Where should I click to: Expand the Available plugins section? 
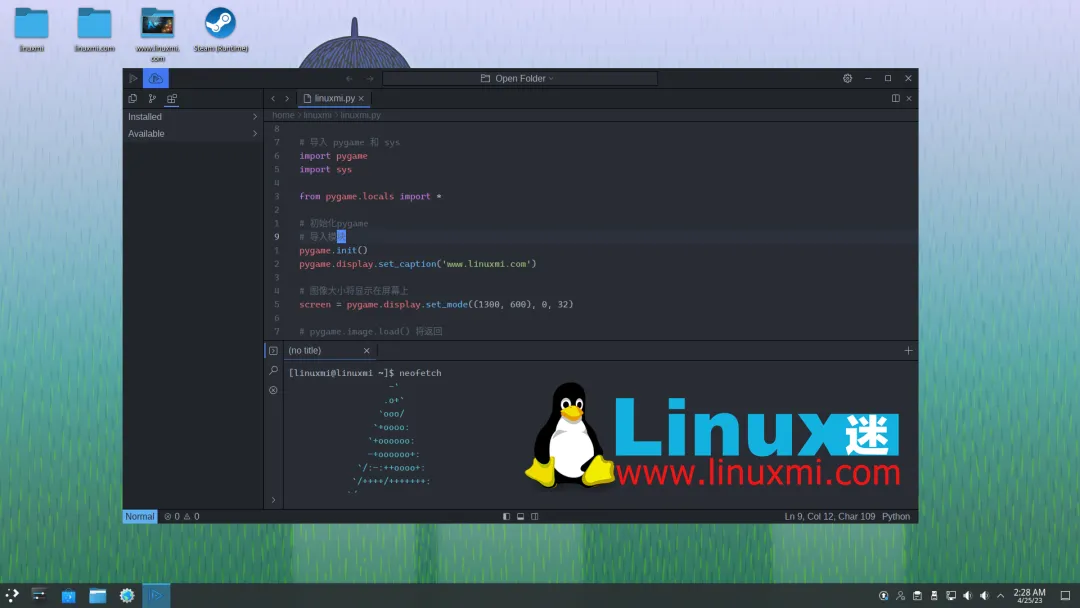point(193,134)
